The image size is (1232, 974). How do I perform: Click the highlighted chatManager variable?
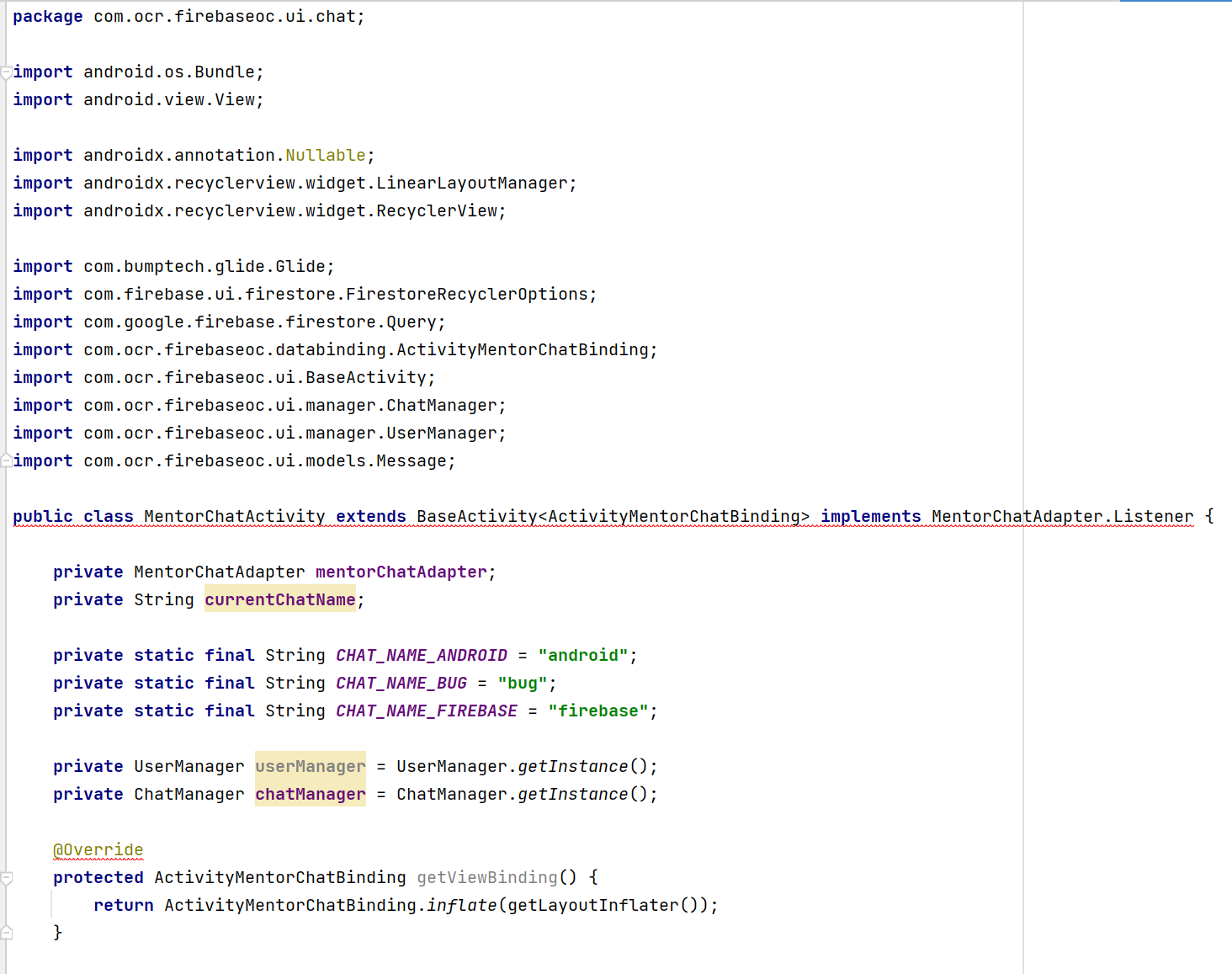(311, 795)
